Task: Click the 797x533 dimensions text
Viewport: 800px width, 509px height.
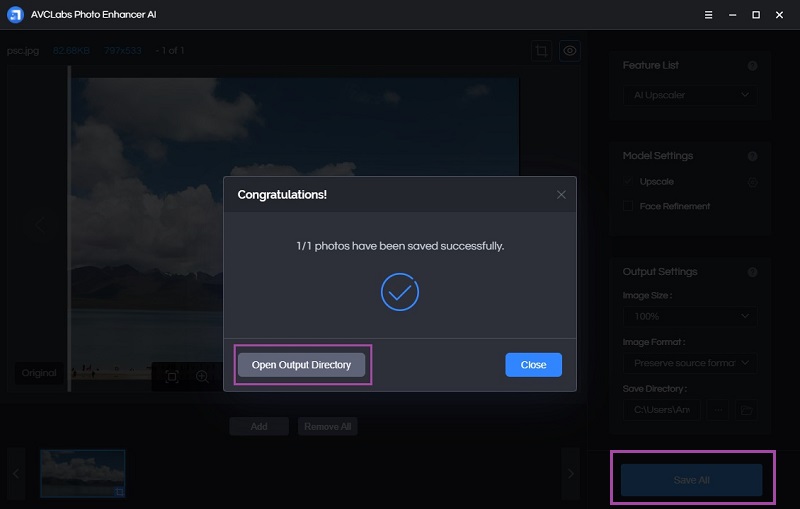Action: [122, 50]
